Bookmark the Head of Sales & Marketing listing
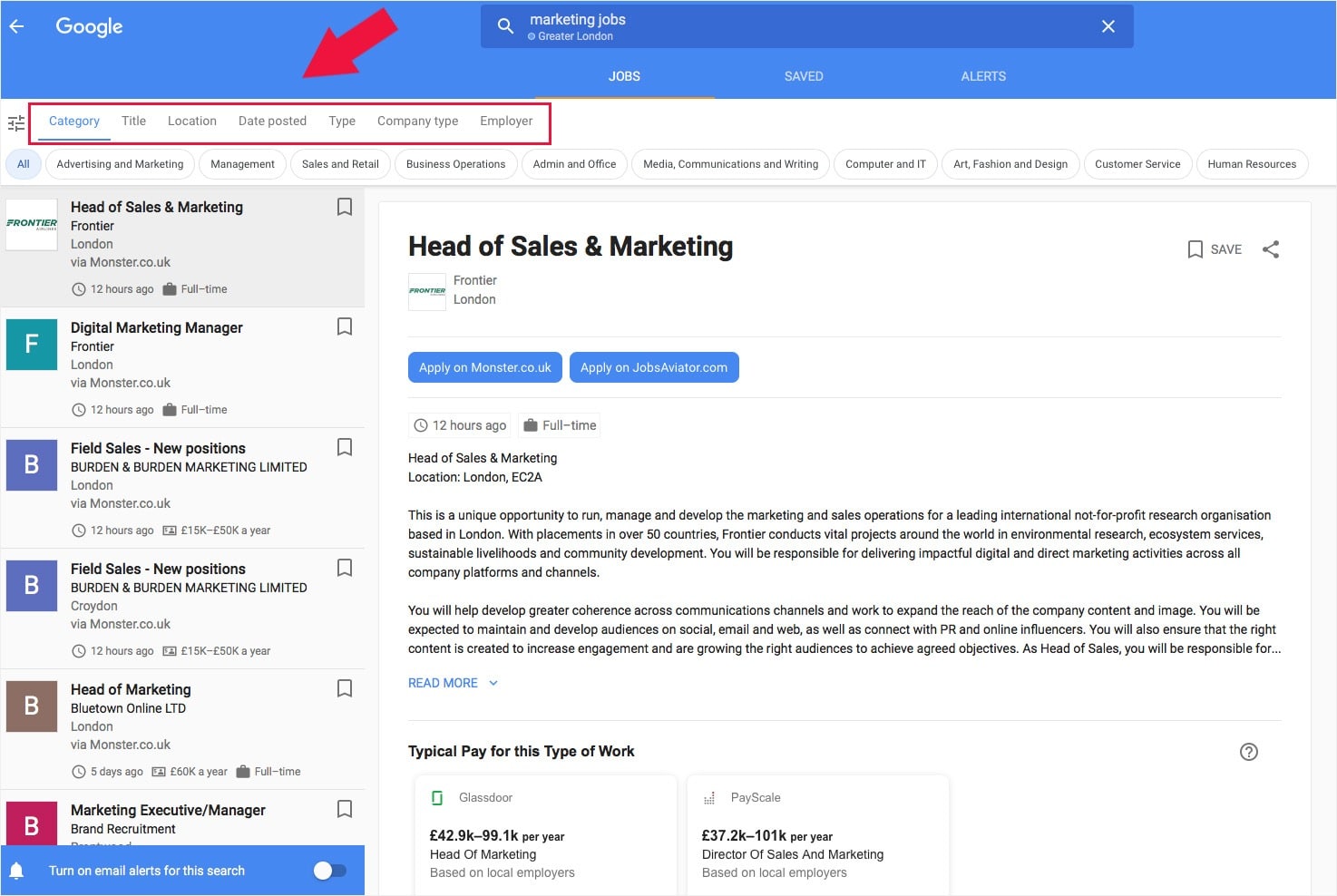Viewport: 1337px width, 896px height. click(x=345, y=207)
